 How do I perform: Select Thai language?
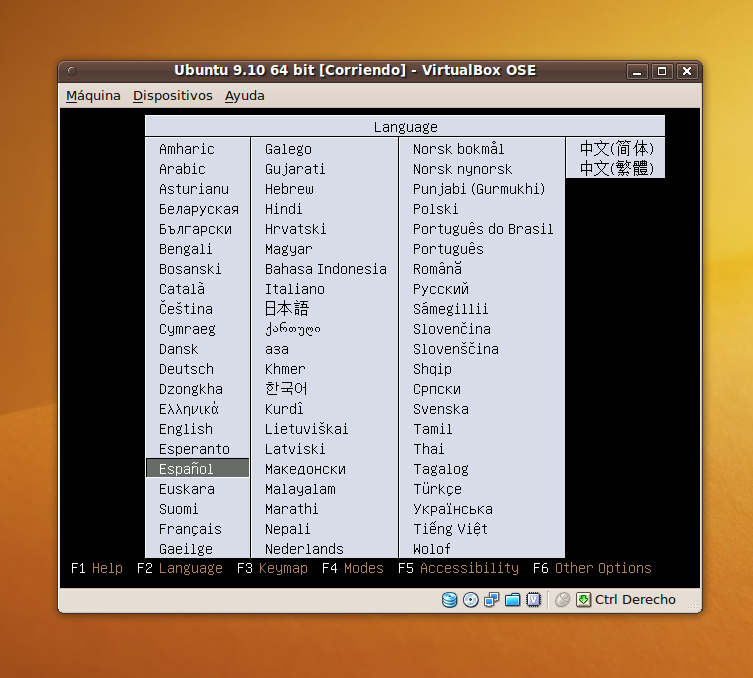(429, 449)
